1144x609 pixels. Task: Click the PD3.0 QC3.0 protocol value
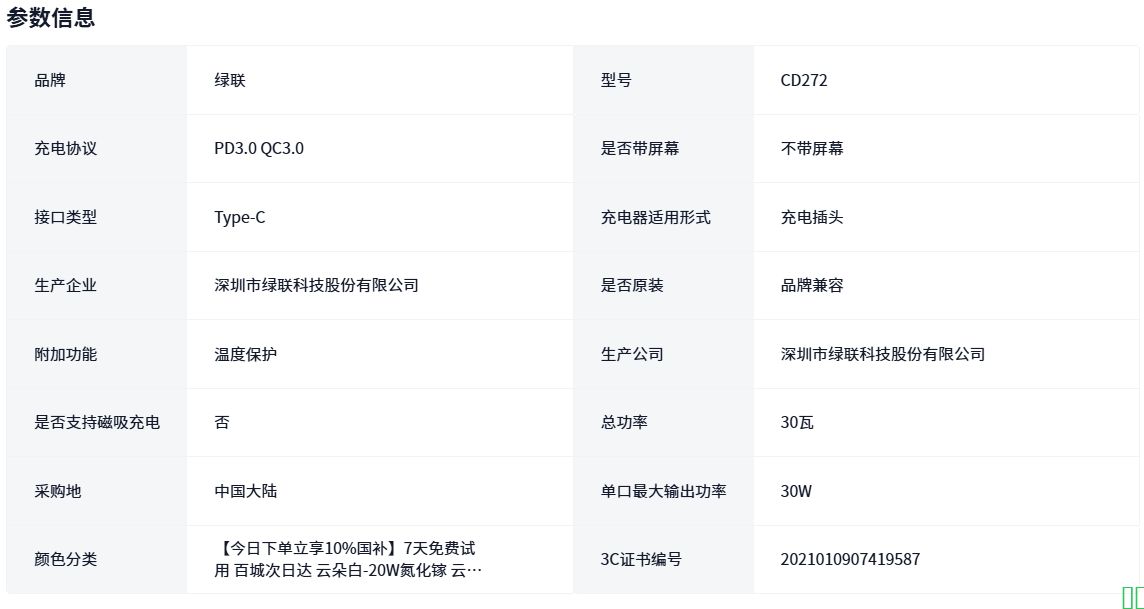point(259,148)
